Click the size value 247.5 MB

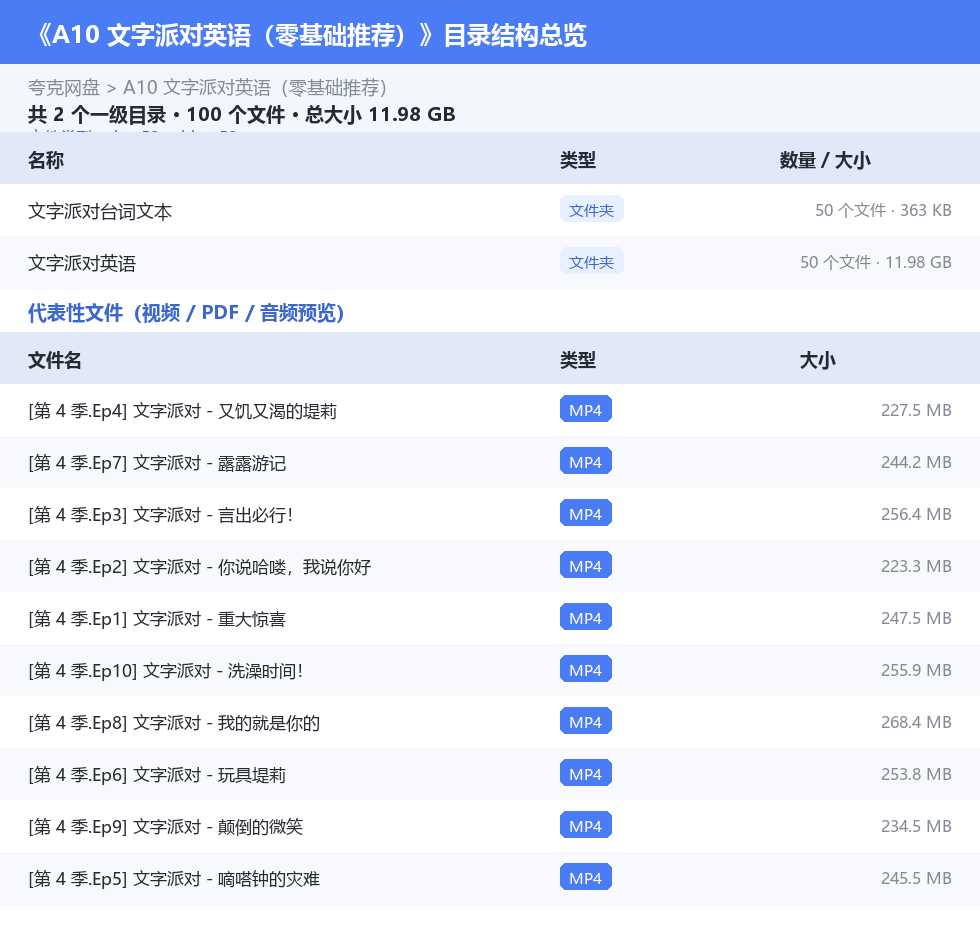tap(916, 617)
